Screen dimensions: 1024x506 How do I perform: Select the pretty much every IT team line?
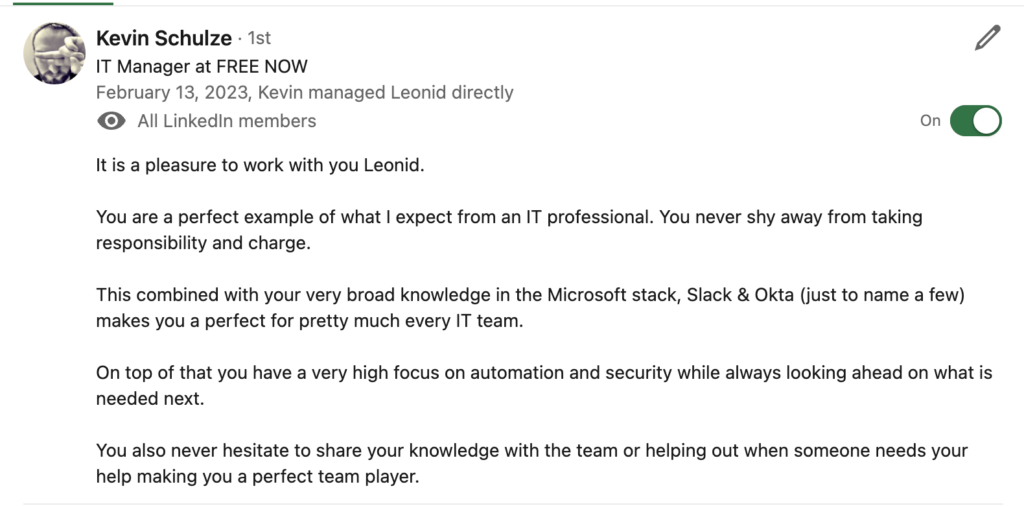(x=310, y=321)
